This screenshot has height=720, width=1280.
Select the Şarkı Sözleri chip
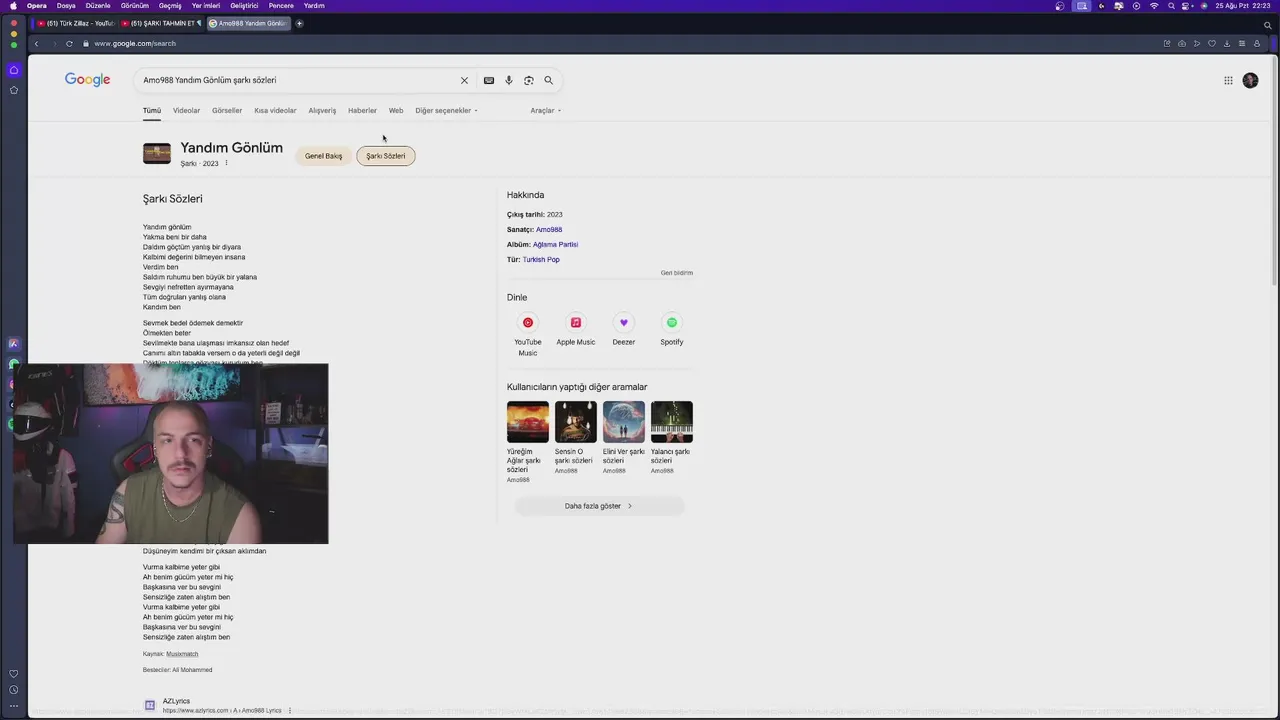(x=386, y=156)
